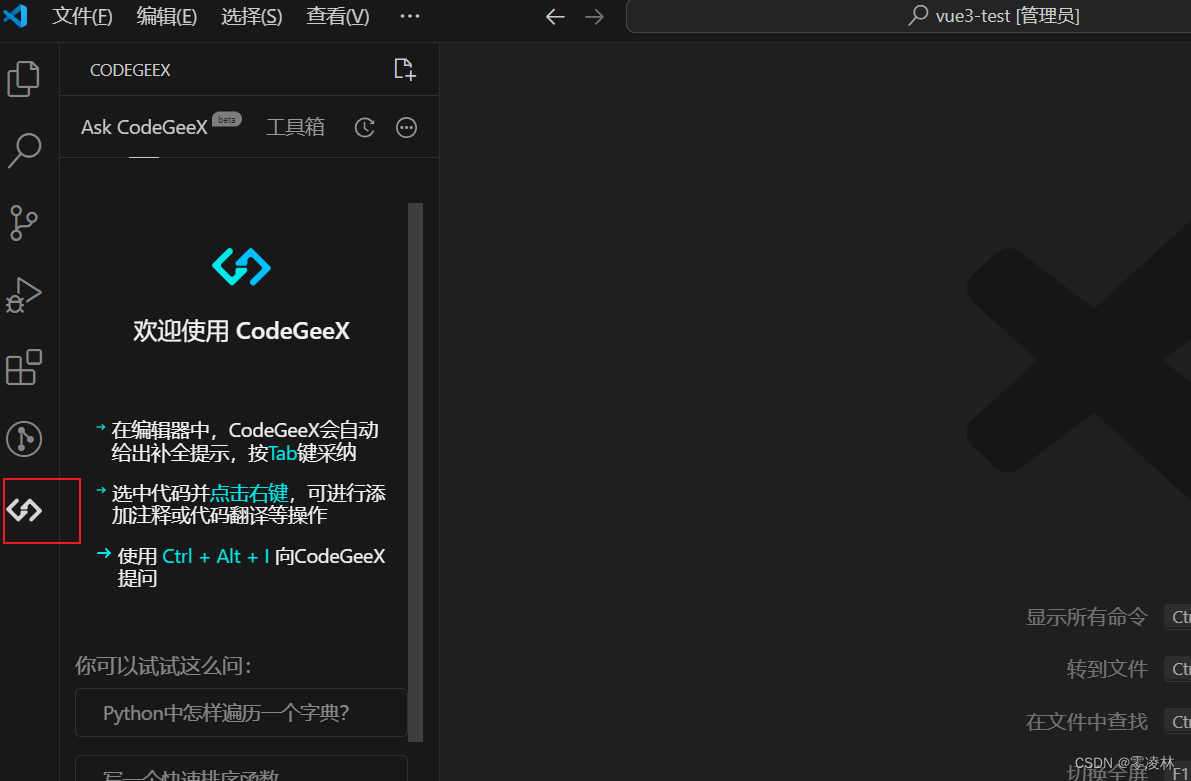Click the cyan CodeGeeX logo
Viewport: 1191px width, 781px height.
pos(242,267)
